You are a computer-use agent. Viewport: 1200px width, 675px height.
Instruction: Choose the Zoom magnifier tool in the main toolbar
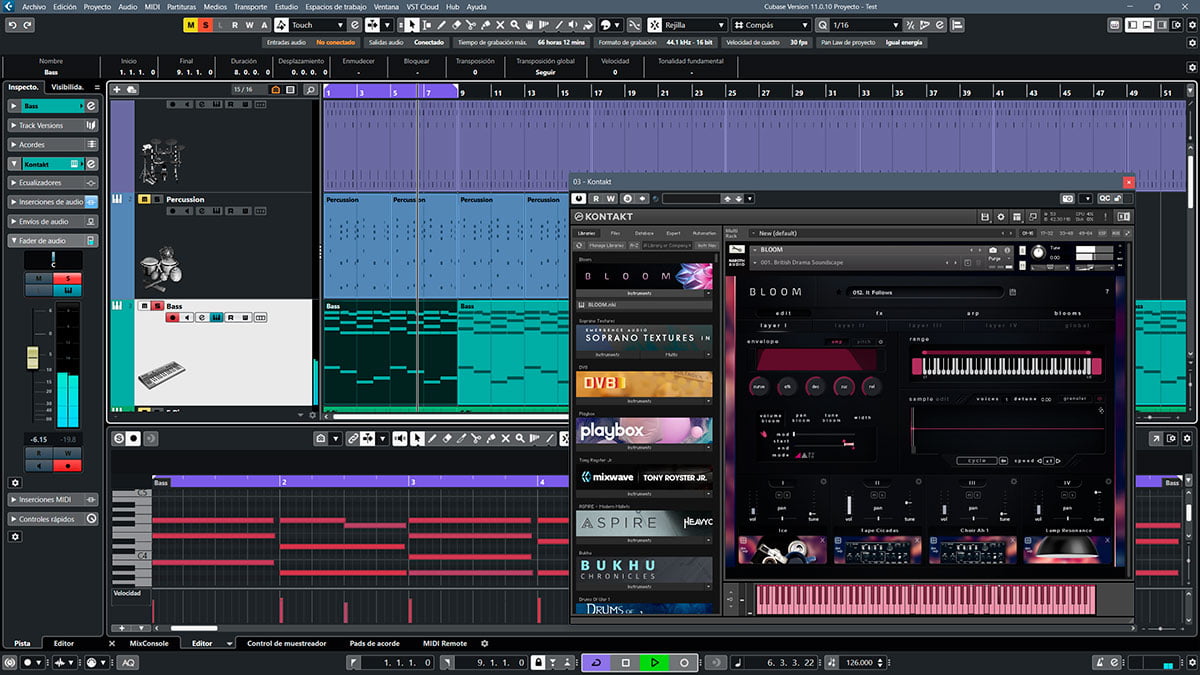click(517, 24)
